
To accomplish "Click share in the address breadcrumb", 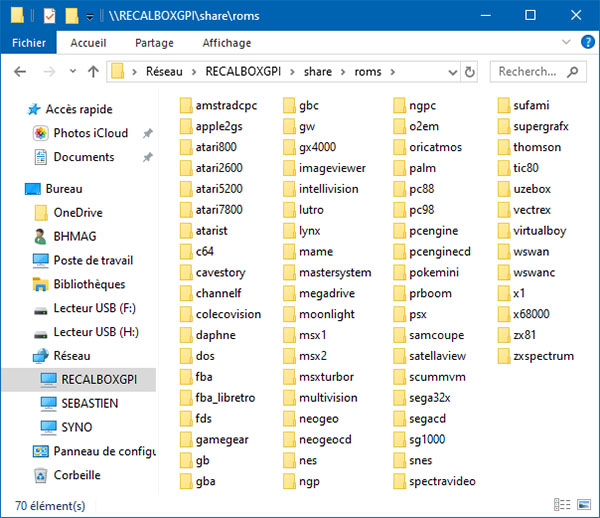I will [x=318, y=72].
